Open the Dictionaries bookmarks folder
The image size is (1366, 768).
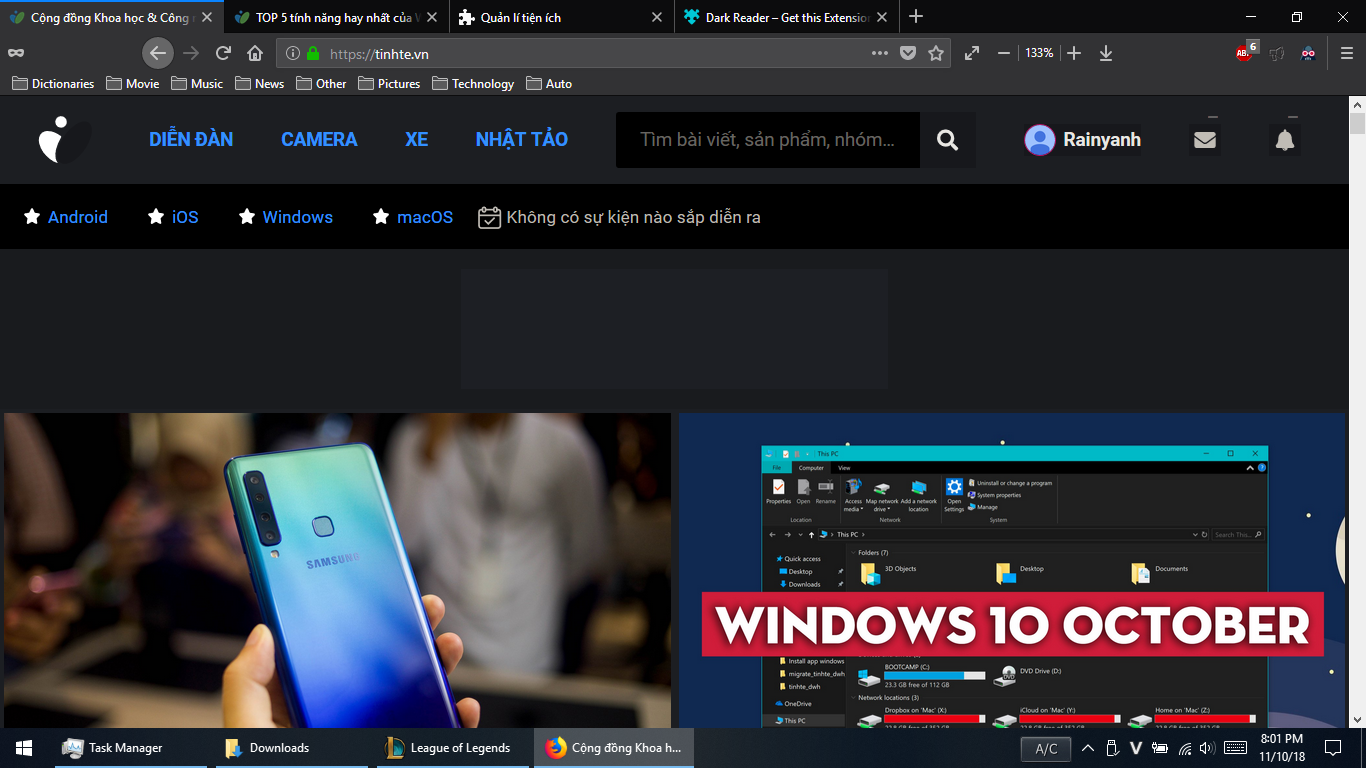(53, 84)
